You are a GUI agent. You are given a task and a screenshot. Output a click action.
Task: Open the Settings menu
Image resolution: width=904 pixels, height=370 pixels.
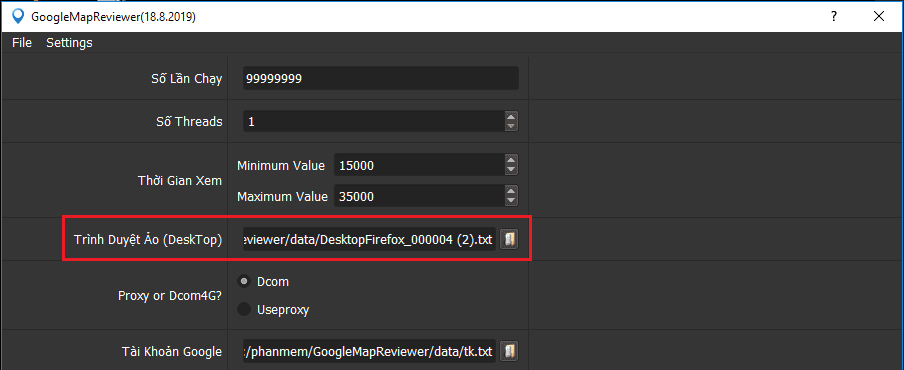69,43
